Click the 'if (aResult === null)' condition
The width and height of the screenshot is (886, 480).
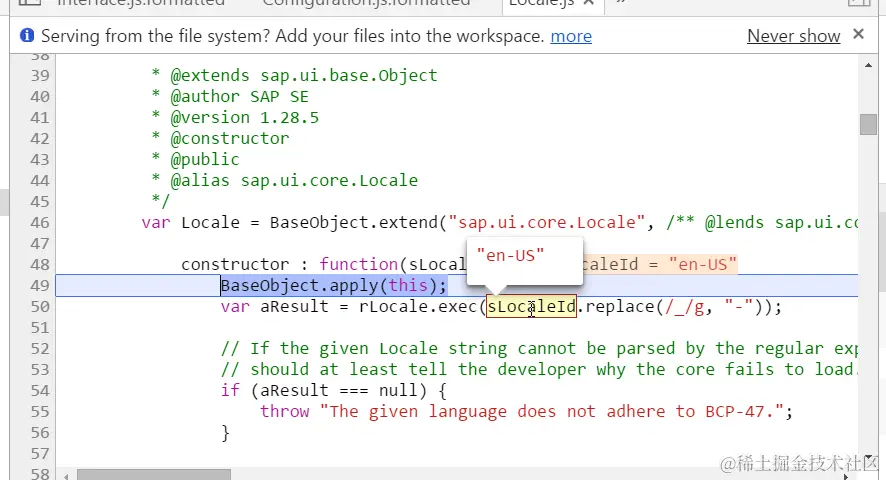[x=323, y=391]
